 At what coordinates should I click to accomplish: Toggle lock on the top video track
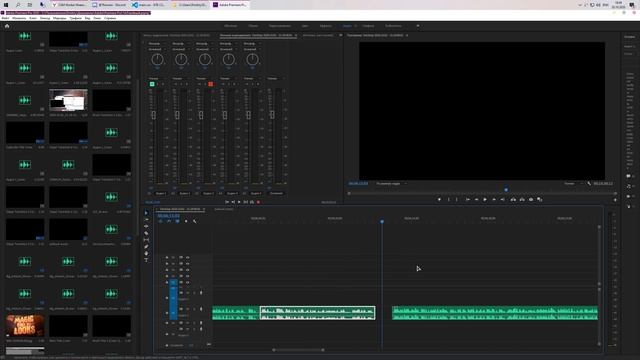tap(167, 258)
